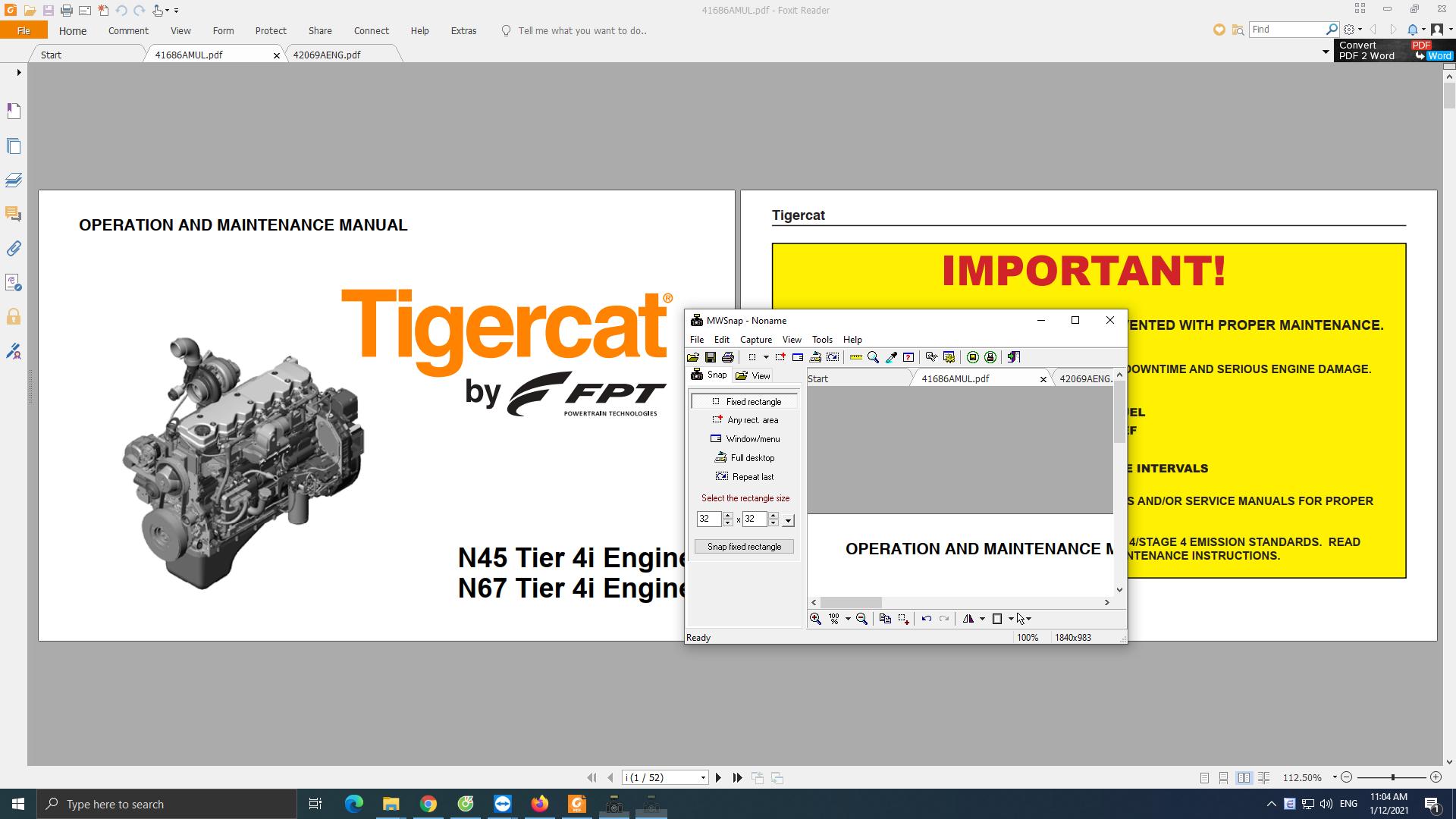Click the Copy icon in MWSnap bottom toolbar

coord(885,619)
